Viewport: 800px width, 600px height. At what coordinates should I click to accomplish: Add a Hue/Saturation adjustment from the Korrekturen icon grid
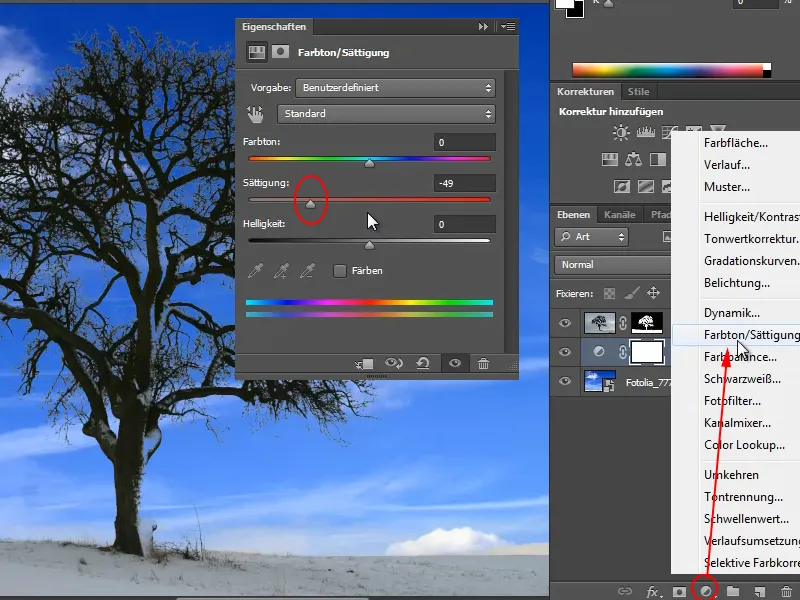click(610, 160)
